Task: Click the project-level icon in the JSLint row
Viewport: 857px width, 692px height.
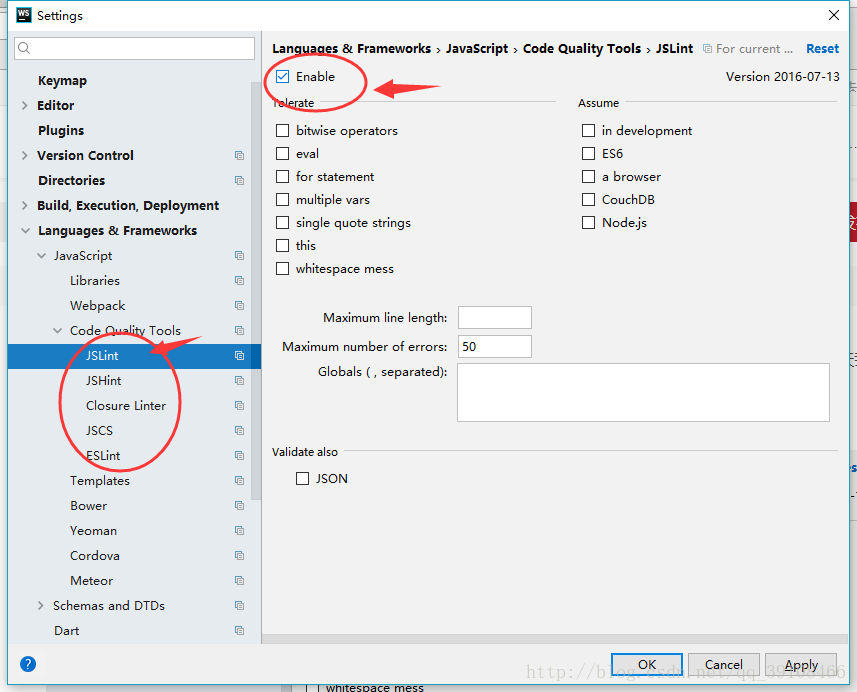Action: coord(239,355)
